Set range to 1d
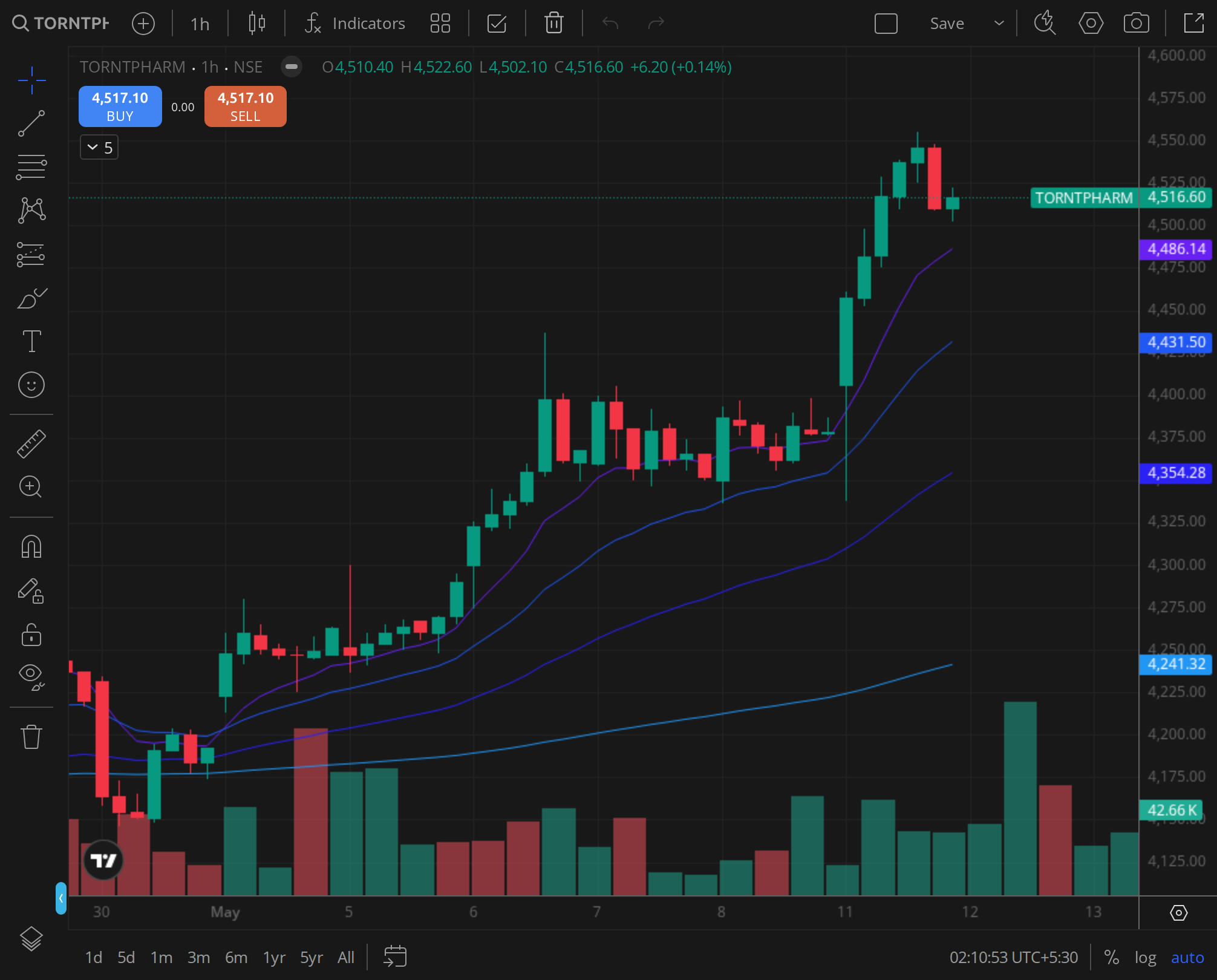This screenshot has height=980, width=1217. point(94,957)
